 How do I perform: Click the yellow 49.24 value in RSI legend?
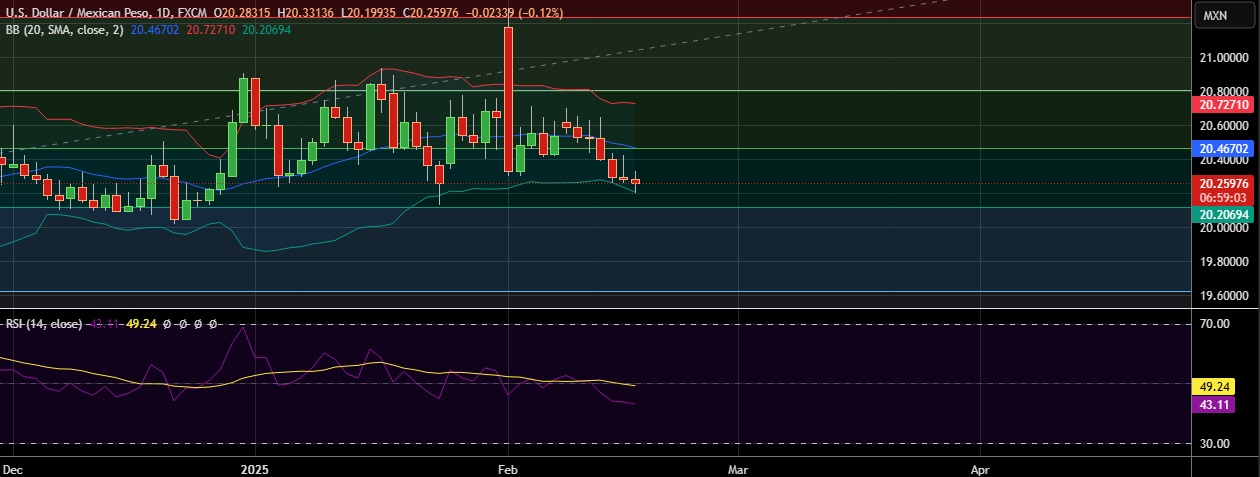pos(142,324)
